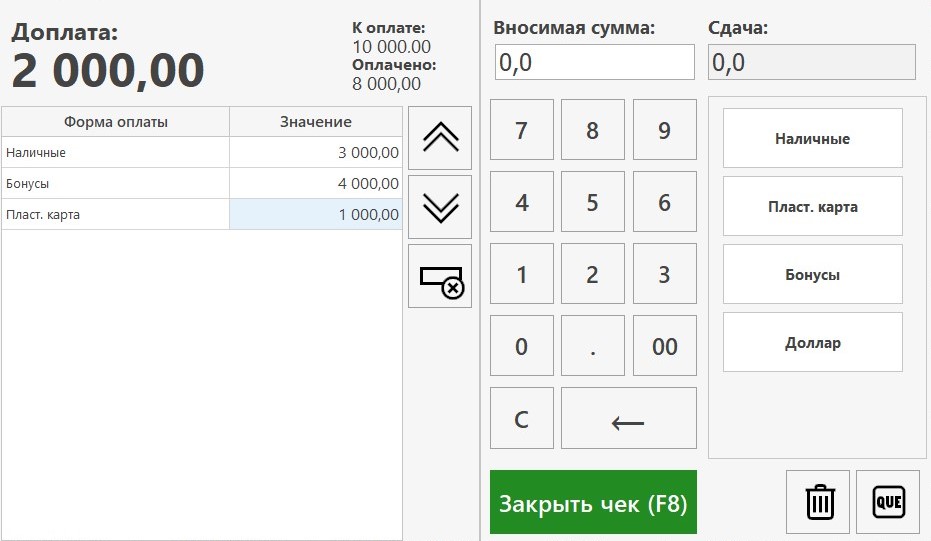Click Закрыть чек (F8) green button
The width and height of the screenshot is (931, 541).
[x=593, y=502]
